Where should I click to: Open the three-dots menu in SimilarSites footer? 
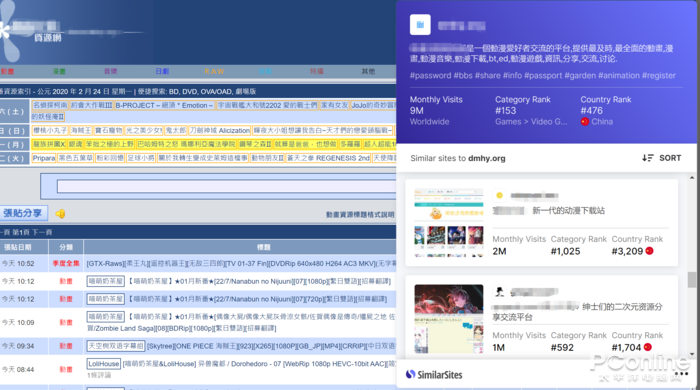click(681, 373)
